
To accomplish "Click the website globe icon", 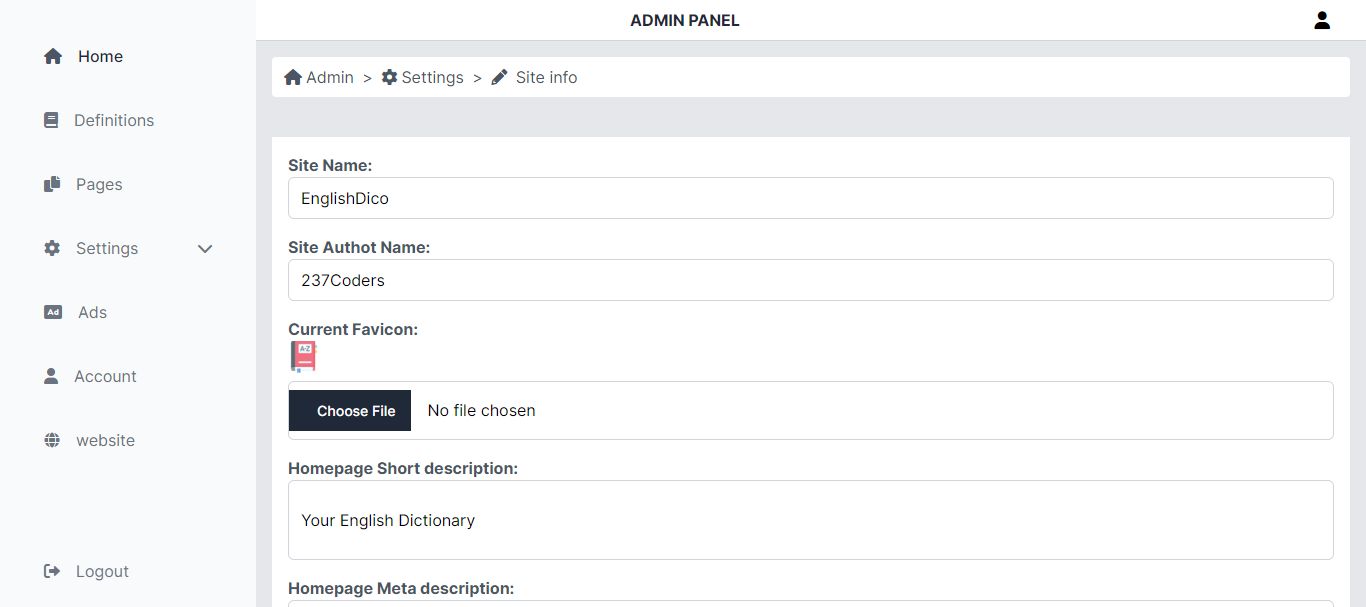I will pyautogui.click(x=52, y=441).
